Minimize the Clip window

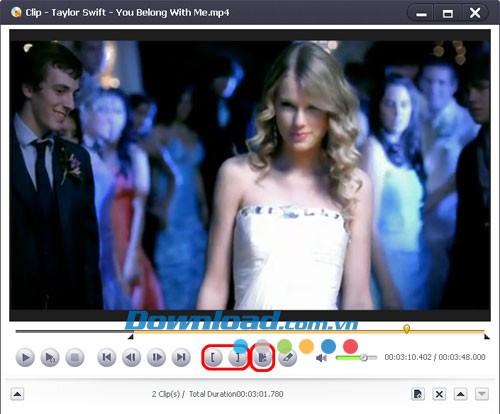(x=421, y=13)
